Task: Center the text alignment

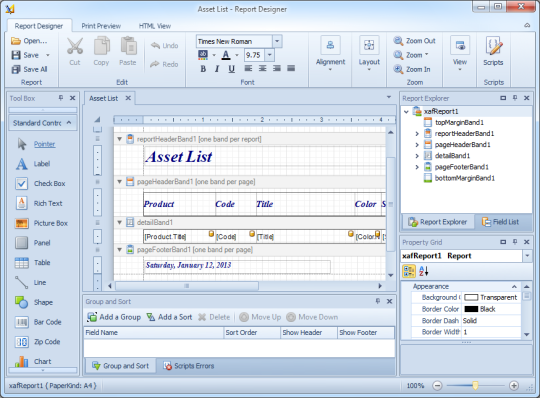Action: coord(262,69)
